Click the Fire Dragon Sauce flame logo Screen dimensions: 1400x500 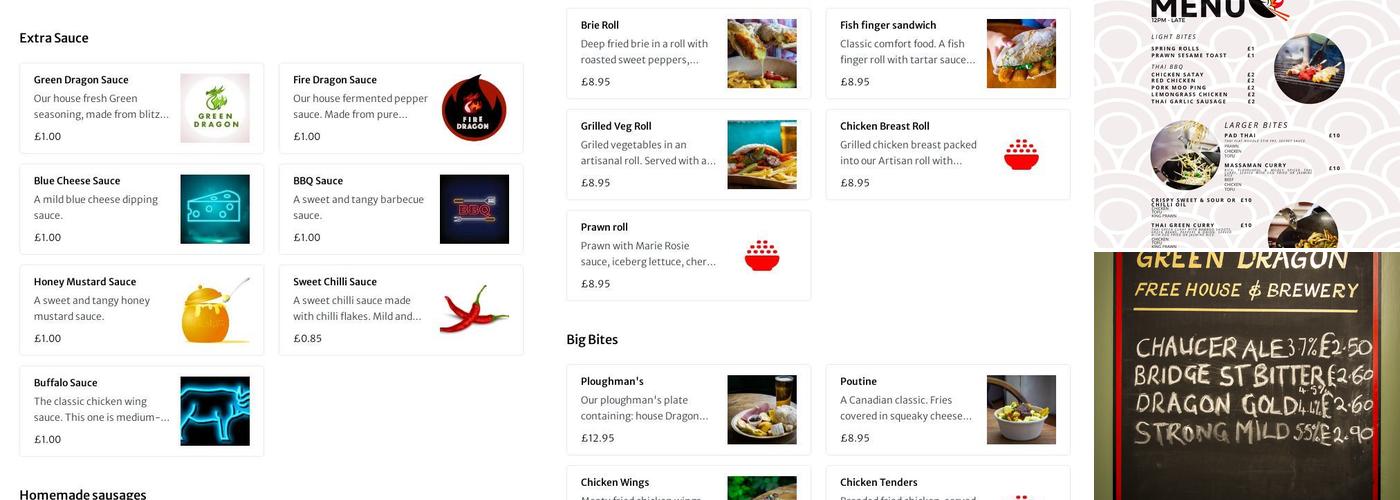[x=474, y=108]
